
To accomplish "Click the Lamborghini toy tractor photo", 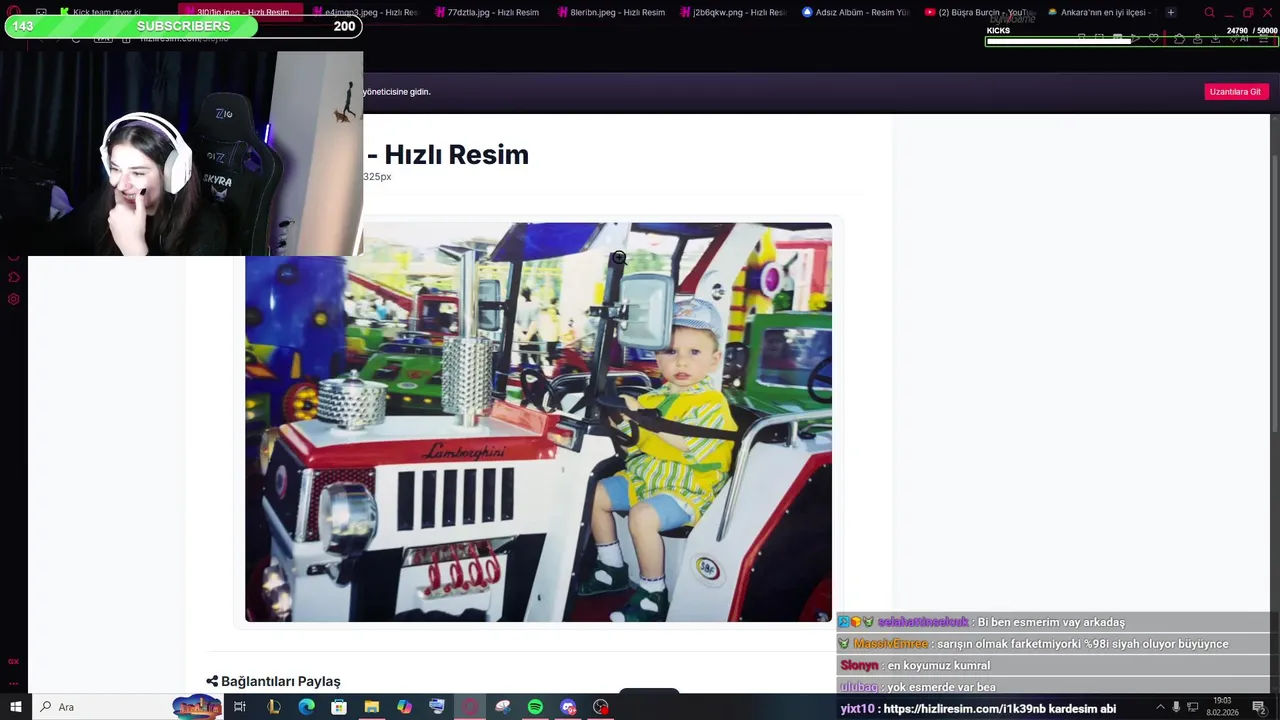I will pyautogui.click(x=538, y=422).
